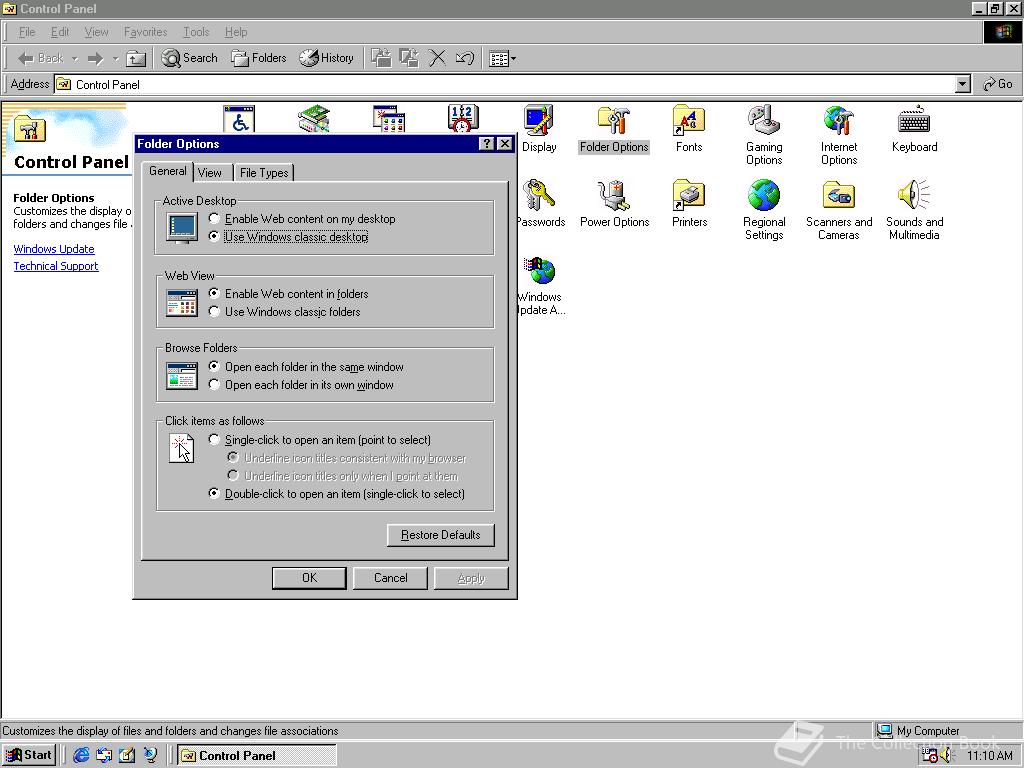
Task: Click the History toolbar button
Action: (327, 58)
